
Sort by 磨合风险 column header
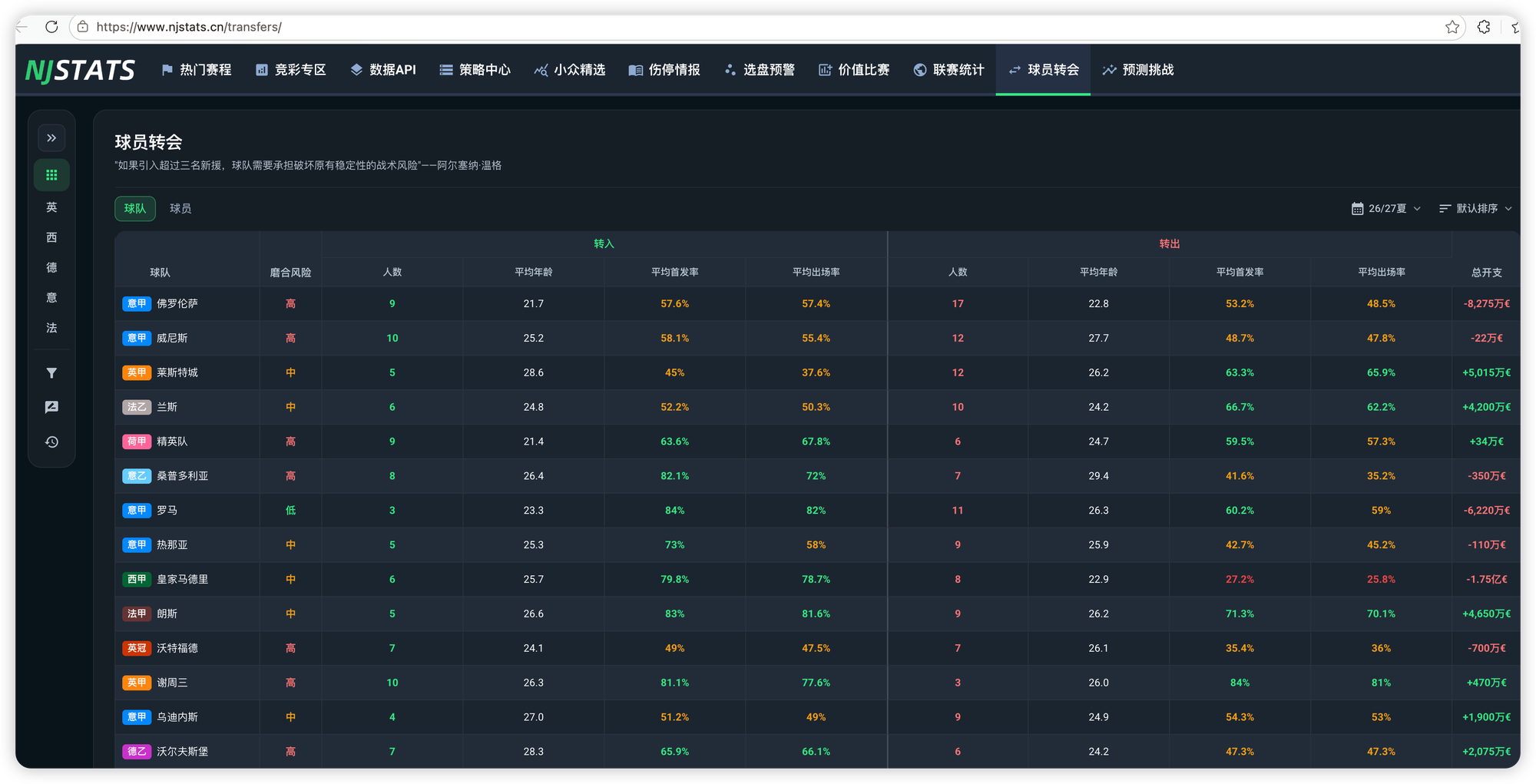290,273
